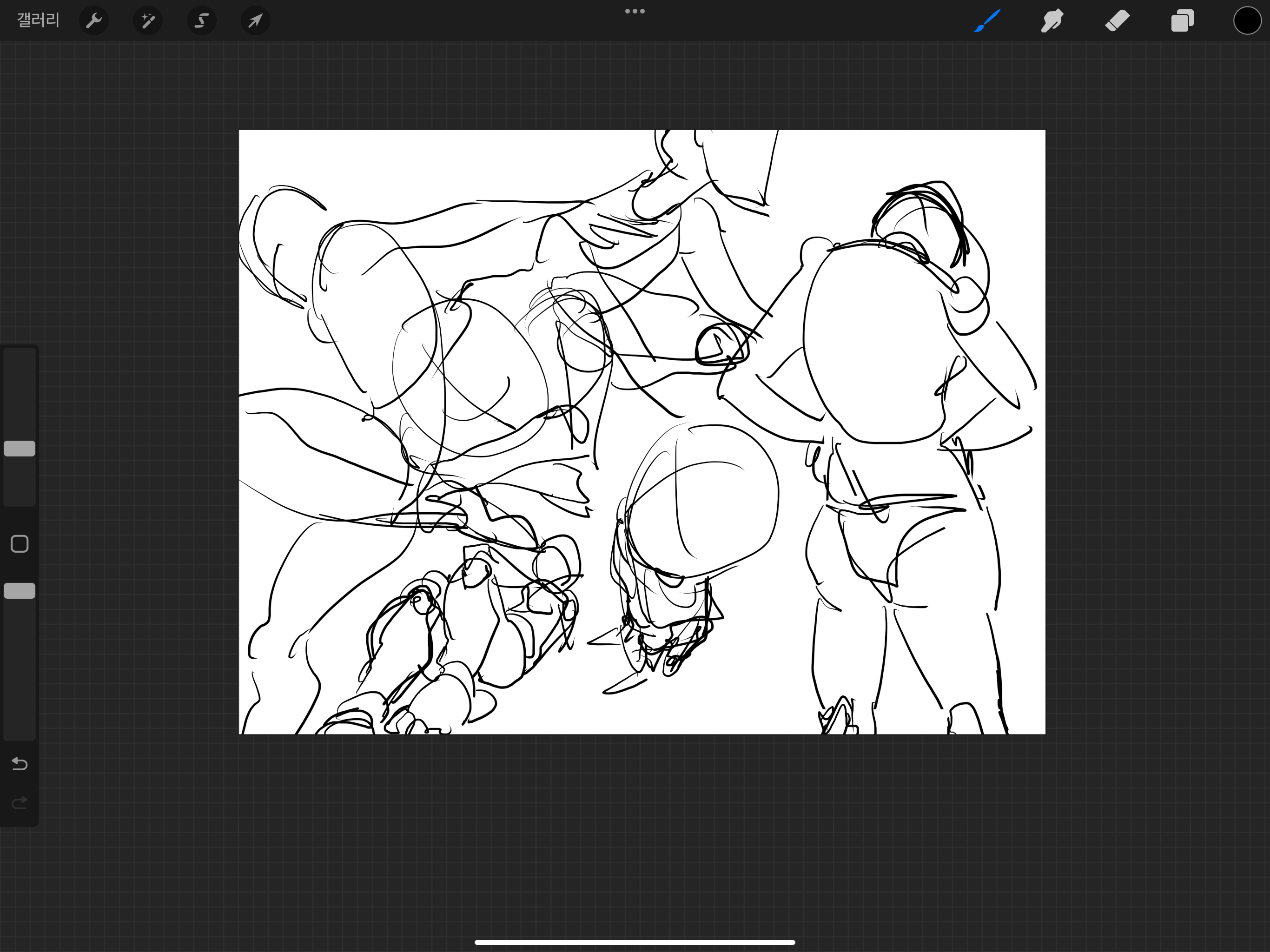Viewport: 1270px width, 952px height.
Task: Select the Brush tool
Action: coord(987,21)
